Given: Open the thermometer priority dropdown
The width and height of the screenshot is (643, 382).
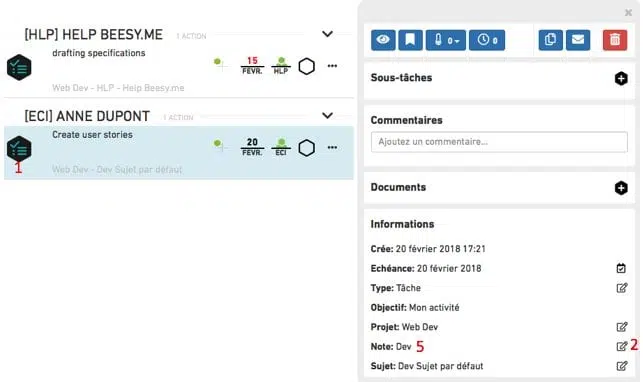Looking at the screenshot, I should click(x=445, y=40).
